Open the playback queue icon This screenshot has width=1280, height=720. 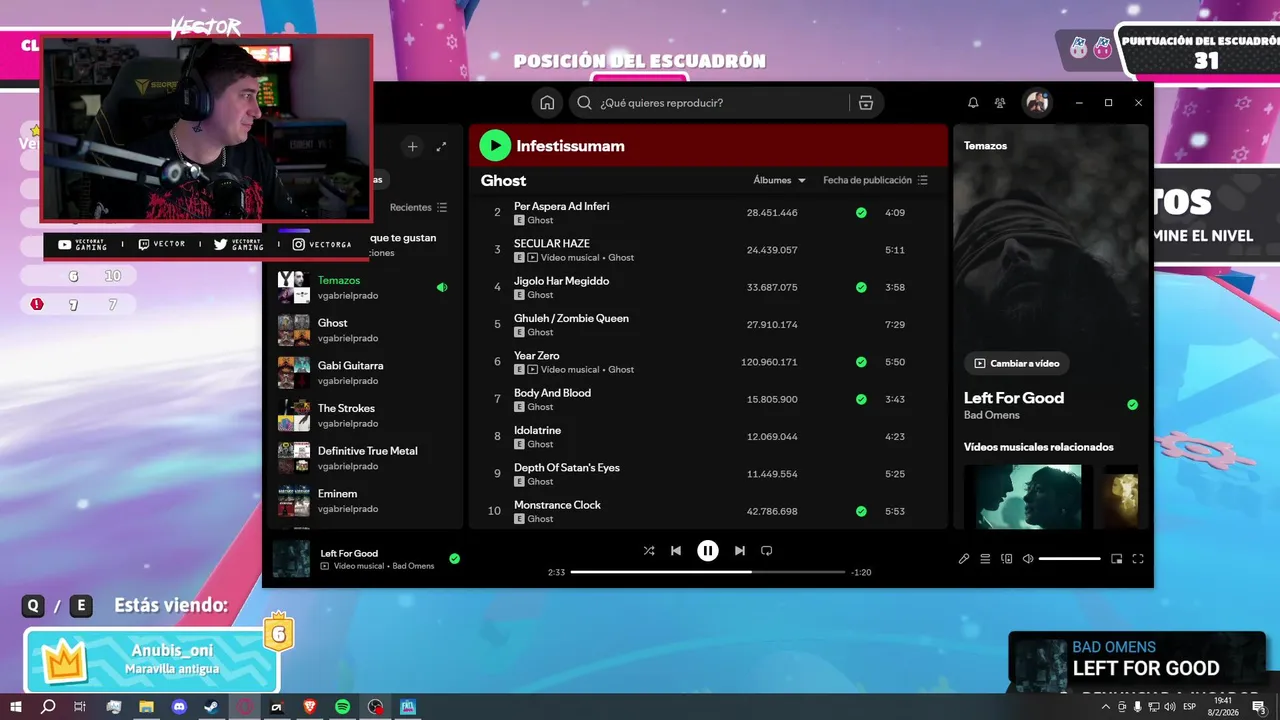coord(985,559)
